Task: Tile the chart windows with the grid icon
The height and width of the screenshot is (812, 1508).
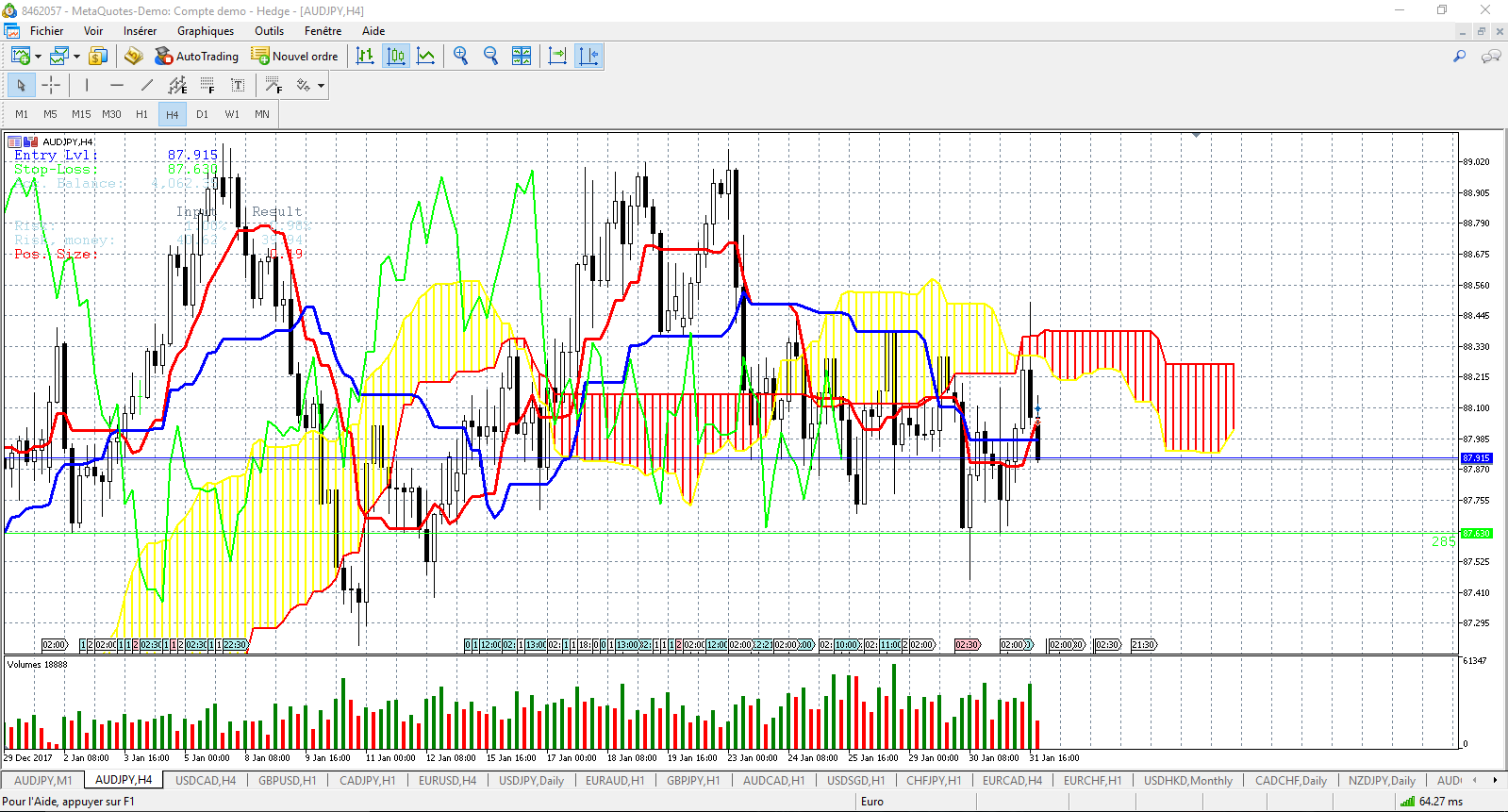Action: (x=522, y=56)
